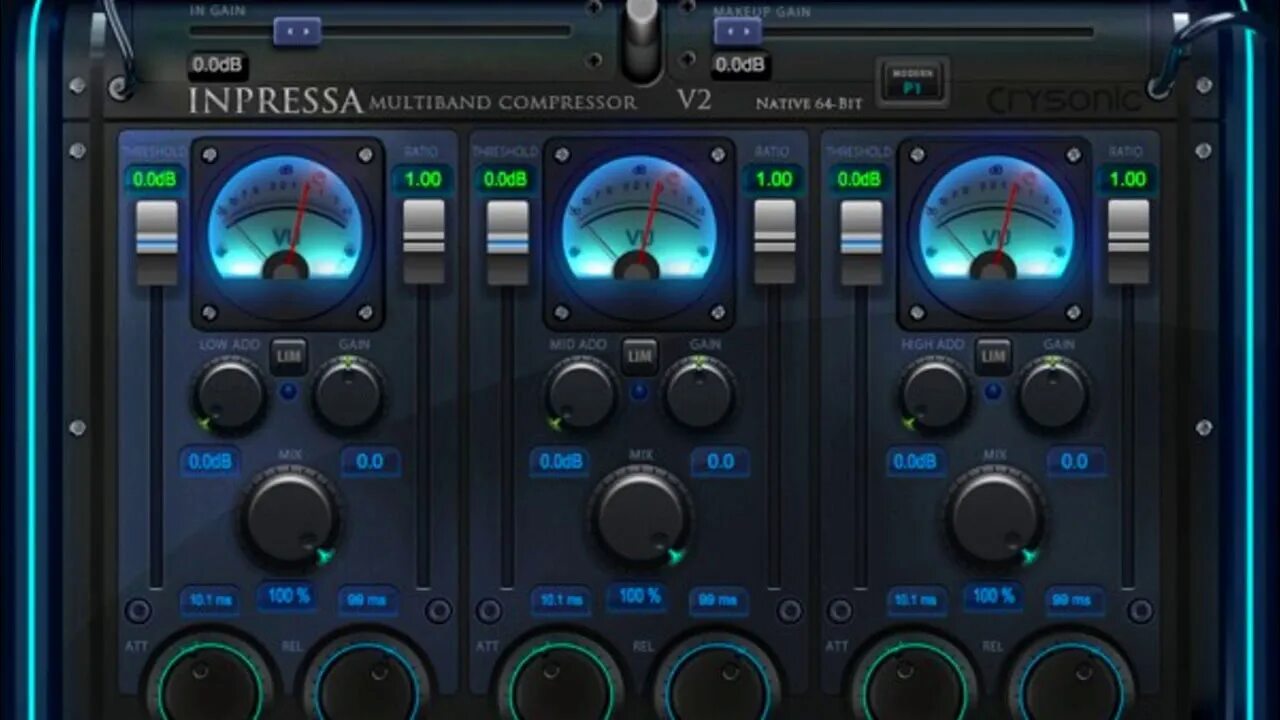Click the Low band mix 100 % value
The image size is (1280, 720).
[x=288, y=596]
